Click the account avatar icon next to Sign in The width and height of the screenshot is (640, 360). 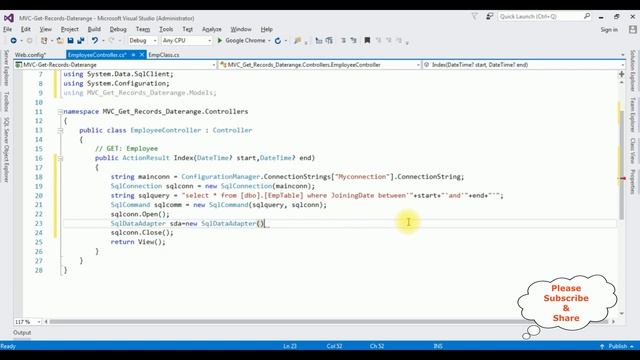[x=633, y=29]
